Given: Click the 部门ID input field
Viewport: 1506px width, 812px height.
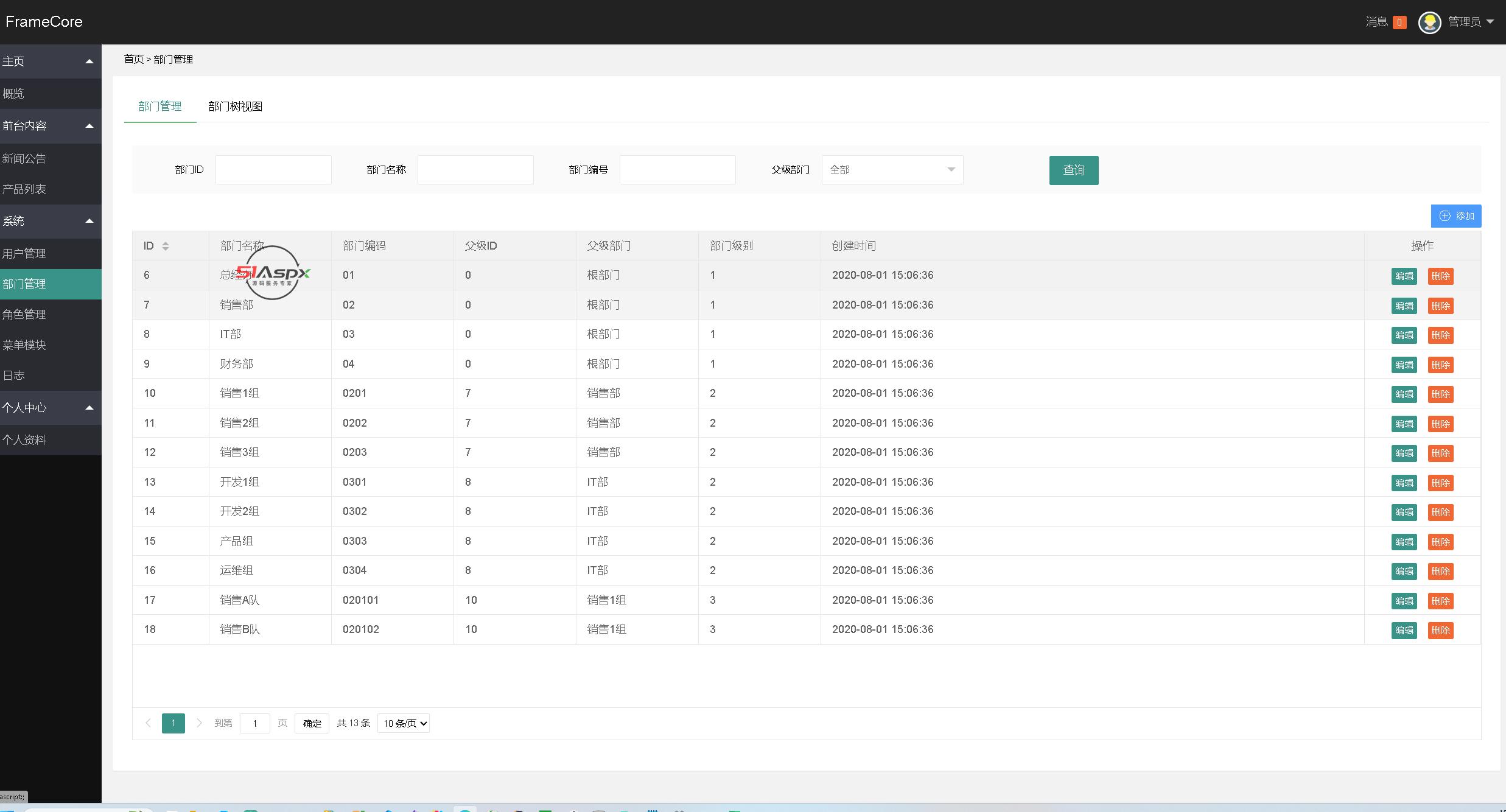Looking at the screenshot, I should [273, 170].
